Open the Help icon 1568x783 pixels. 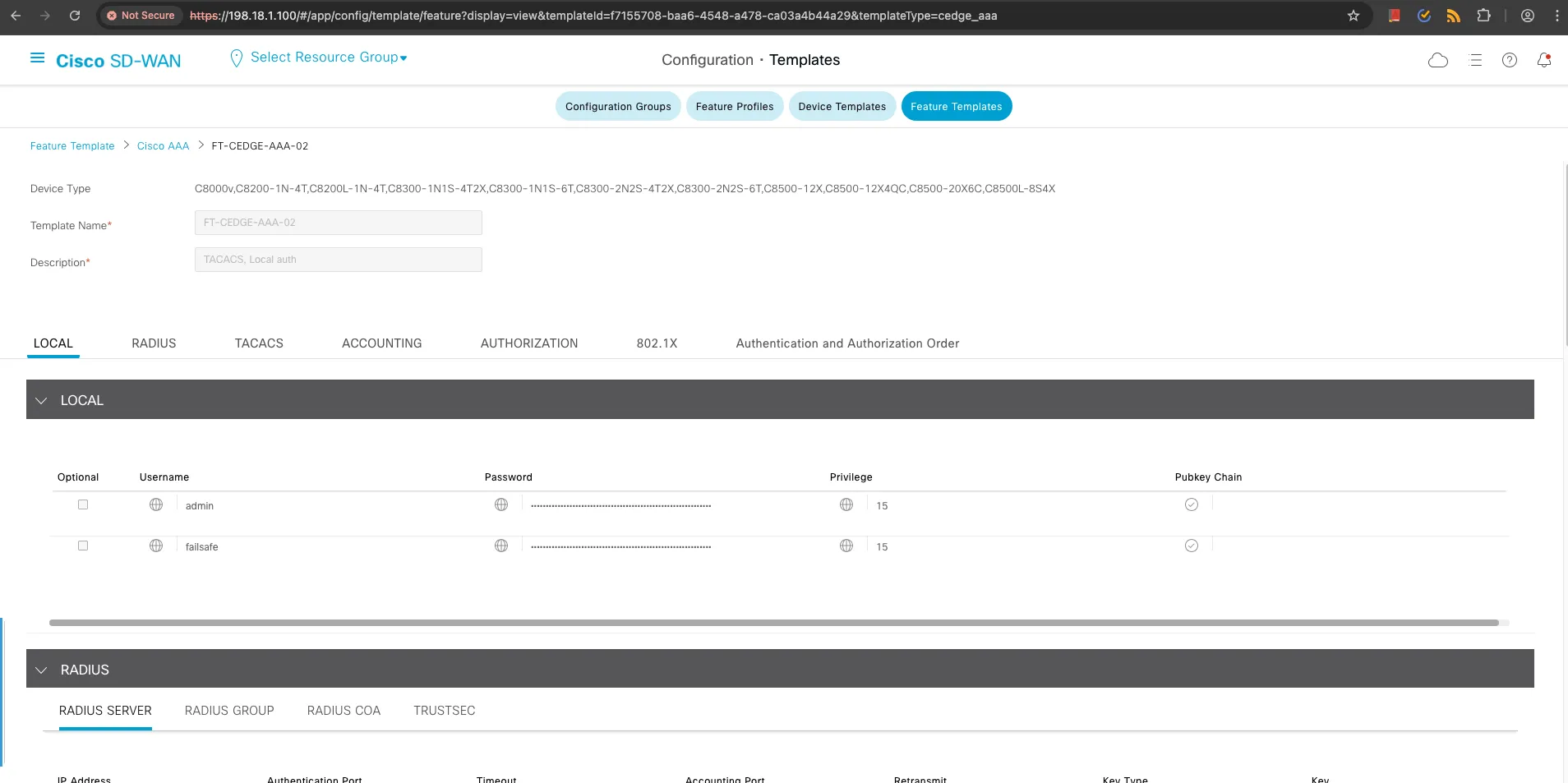click(x=1509, y=59)
